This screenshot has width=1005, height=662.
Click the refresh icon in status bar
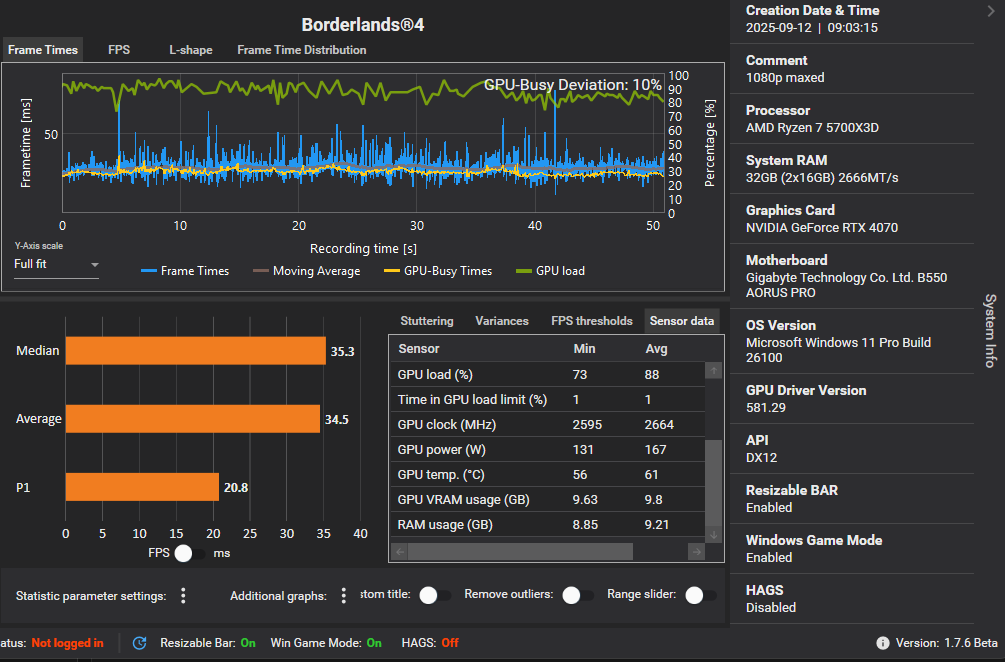pos(140,643)
